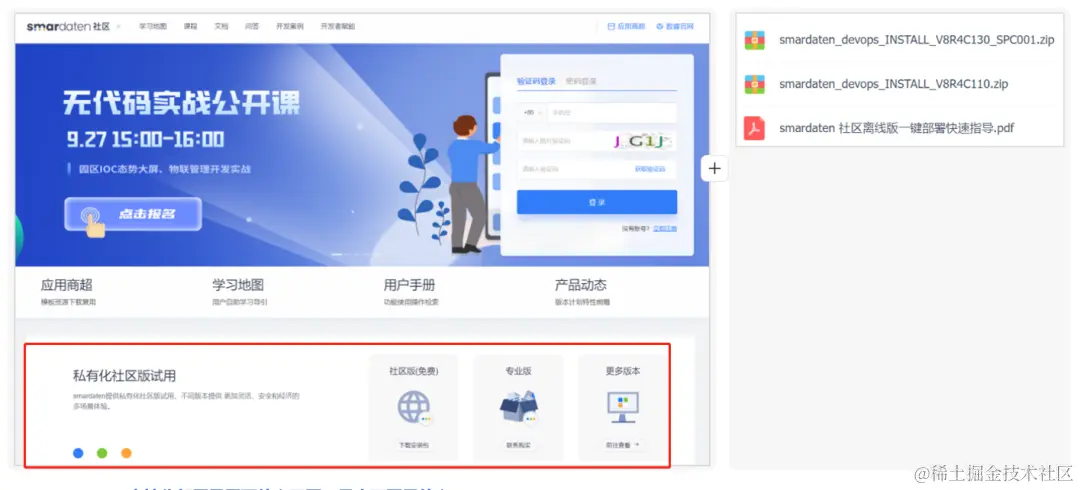
Task: Click the plus button between panels
Action: (715, 169)
